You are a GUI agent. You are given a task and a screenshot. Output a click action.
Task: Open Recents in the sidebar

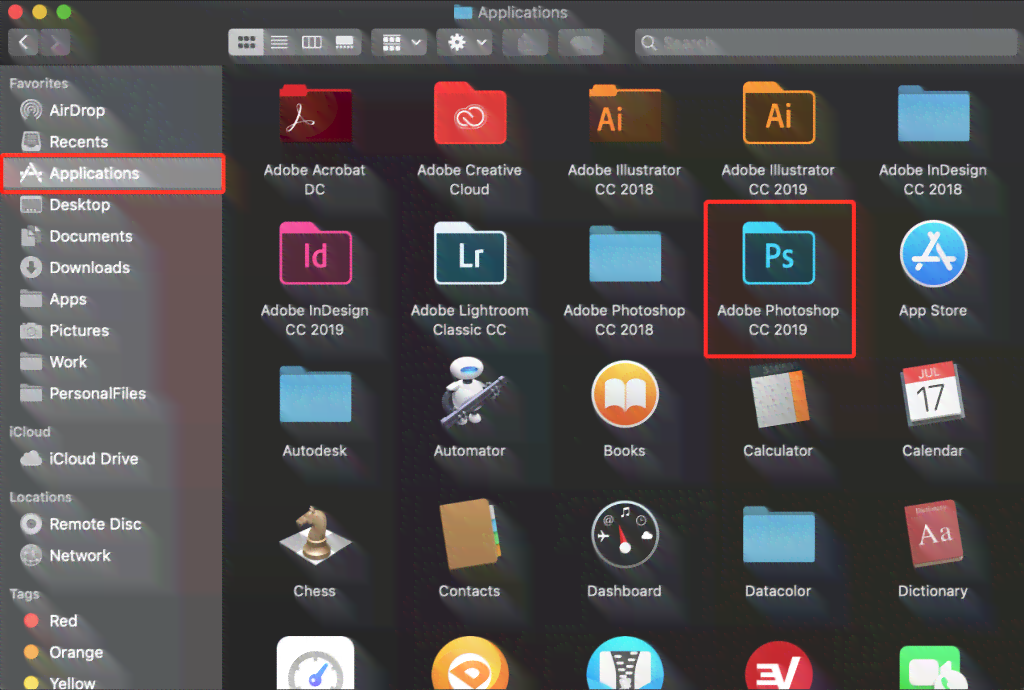[x=111, y=142]
